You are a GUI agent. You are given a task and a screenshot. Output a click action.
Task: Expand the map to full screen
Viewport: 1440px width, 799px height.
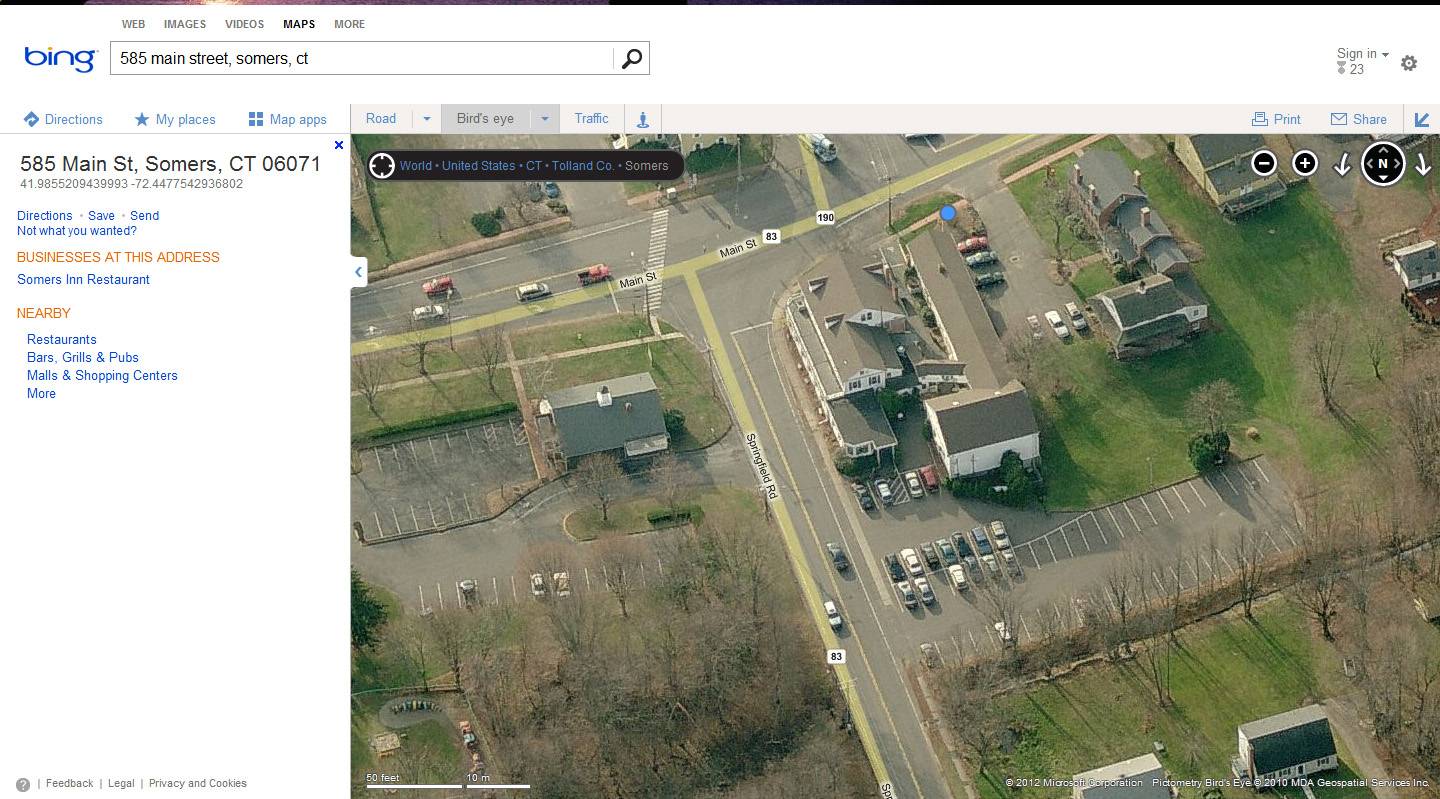coord(1422,118)
